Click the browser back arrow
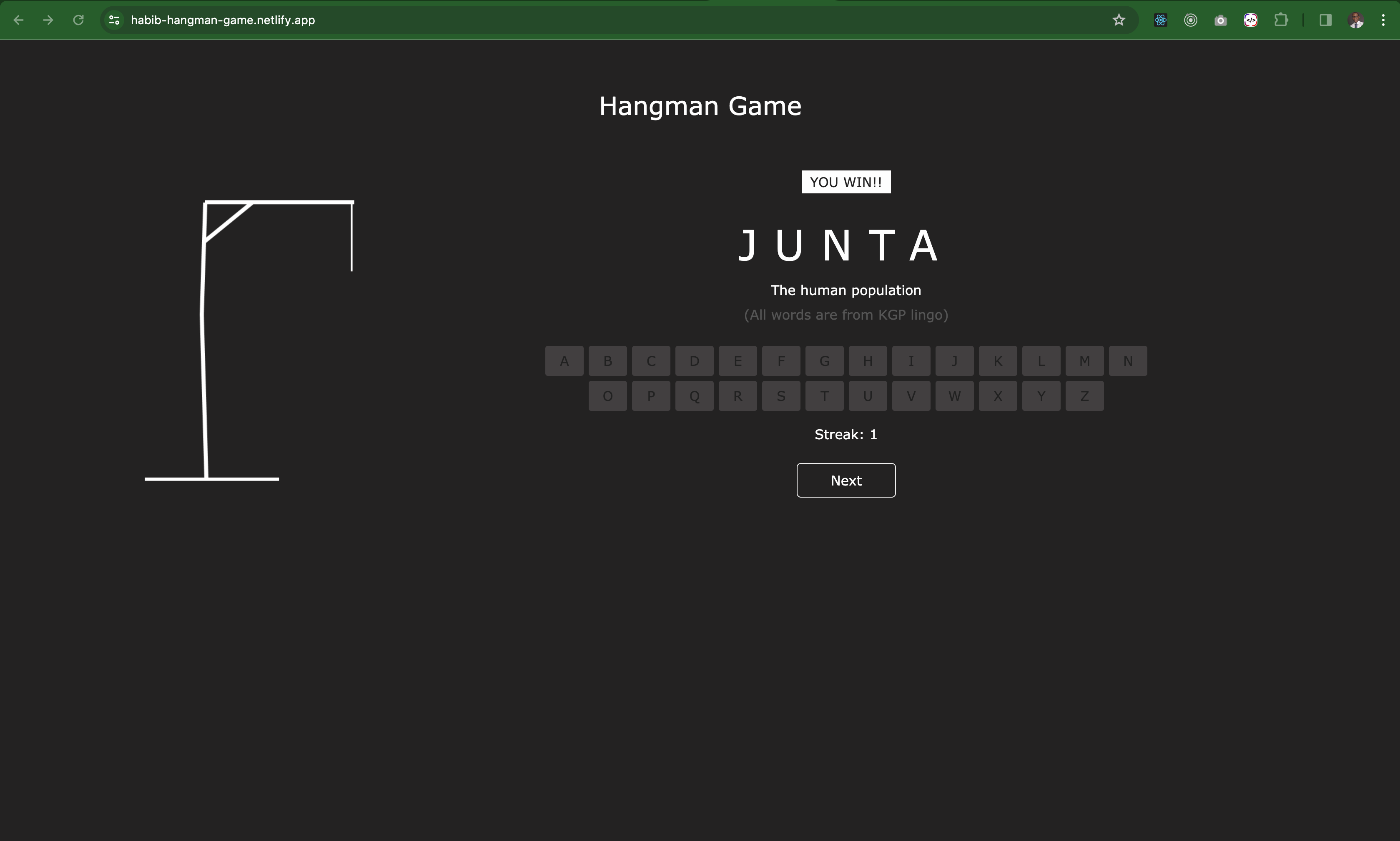Image resolution: width=1400 pixels, height=841 pixels. point(18,20)
